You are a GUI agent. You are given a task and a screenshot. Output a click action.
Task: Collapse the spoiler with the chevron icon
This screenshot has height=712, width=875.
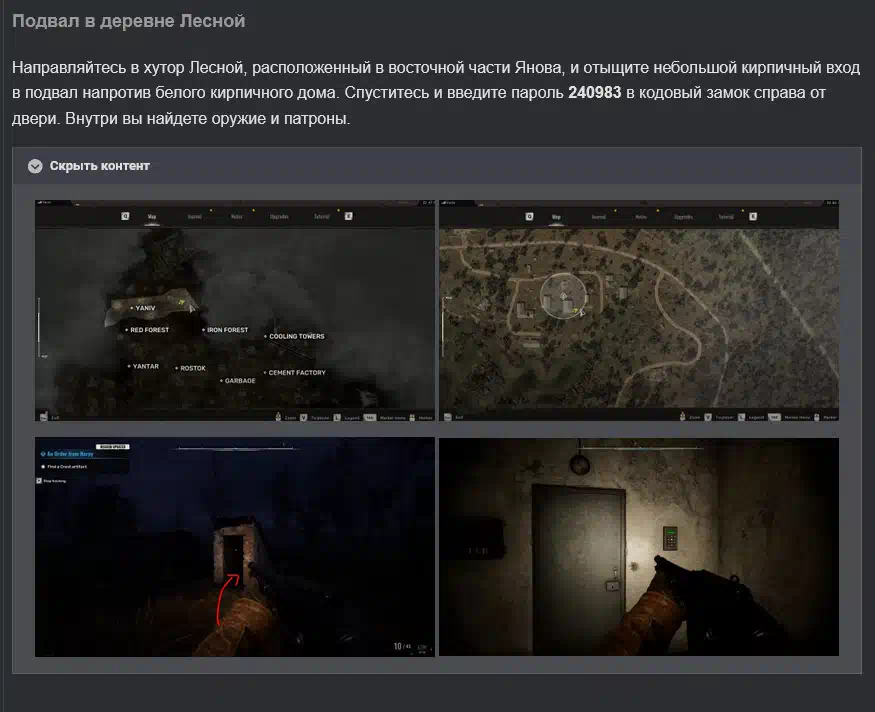pyautogui.click(x=35, y=166)
